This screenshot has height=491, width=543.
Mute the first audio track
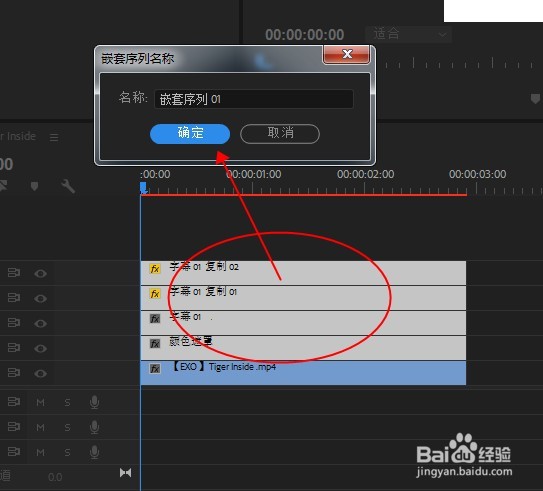pyautogui.click(x=41, y=402)
